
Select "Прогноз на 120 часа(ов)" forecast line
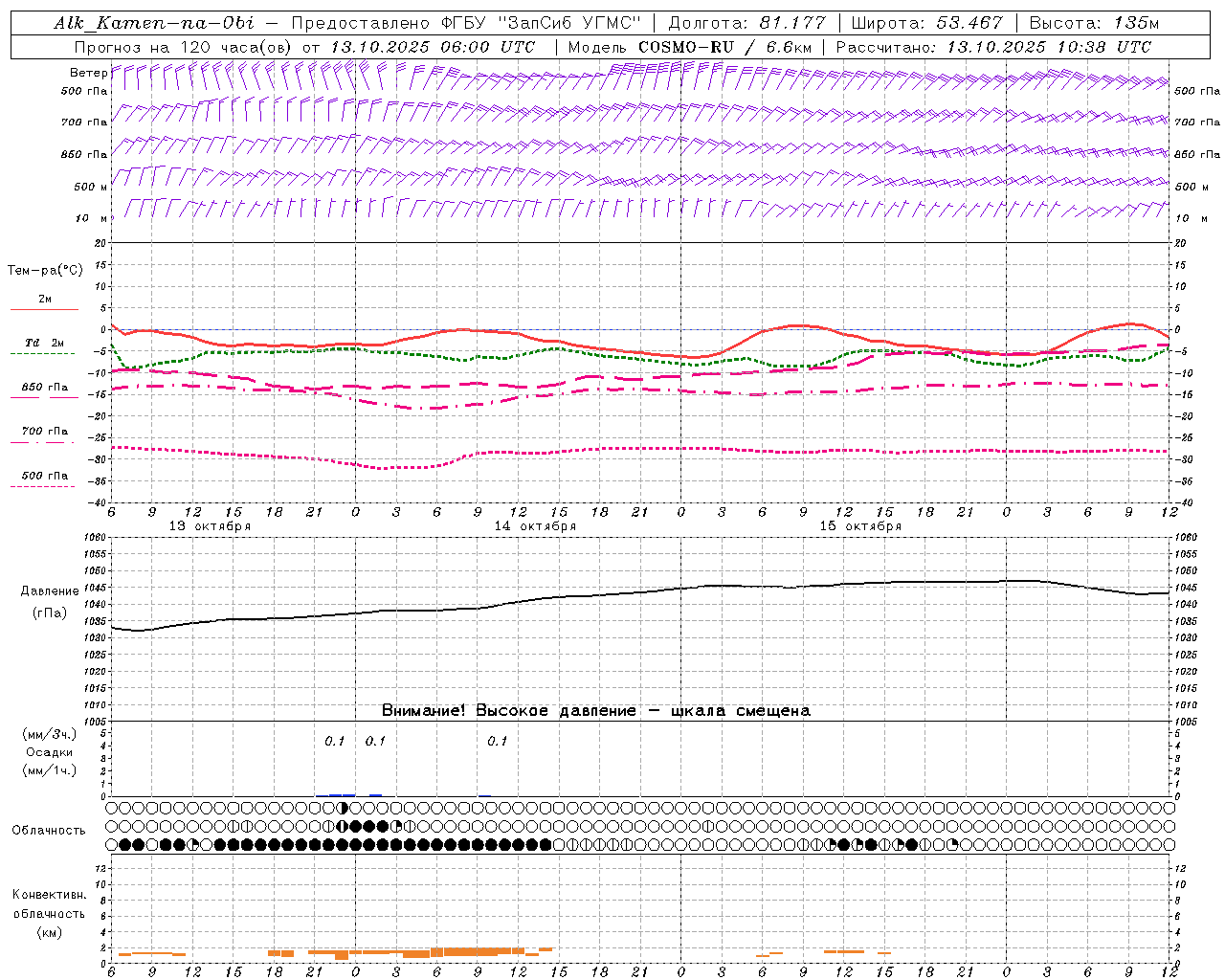(184, 47)
